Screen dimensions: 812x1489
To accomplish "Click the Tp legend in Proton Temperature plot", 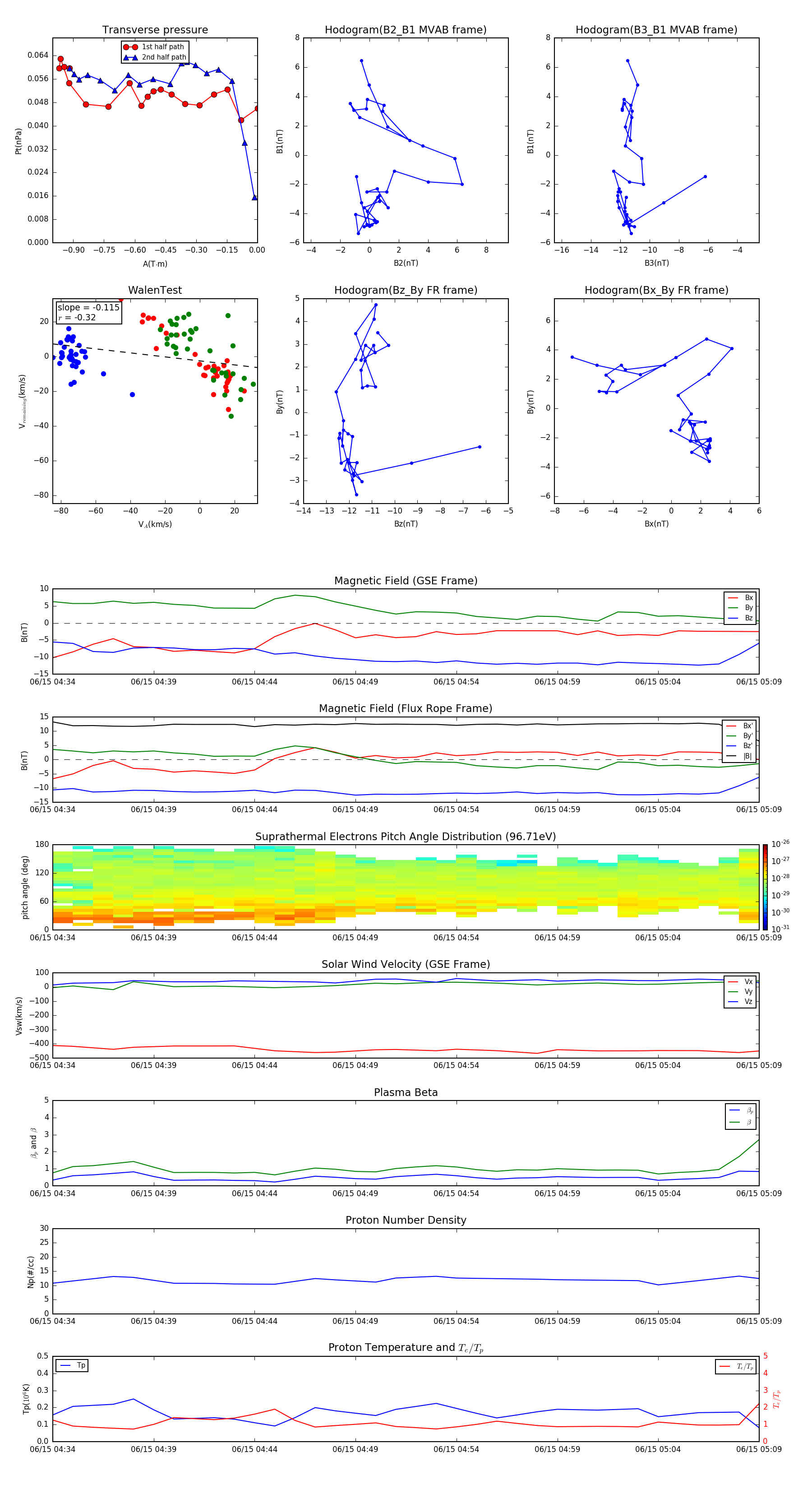I will (72, 1365).
